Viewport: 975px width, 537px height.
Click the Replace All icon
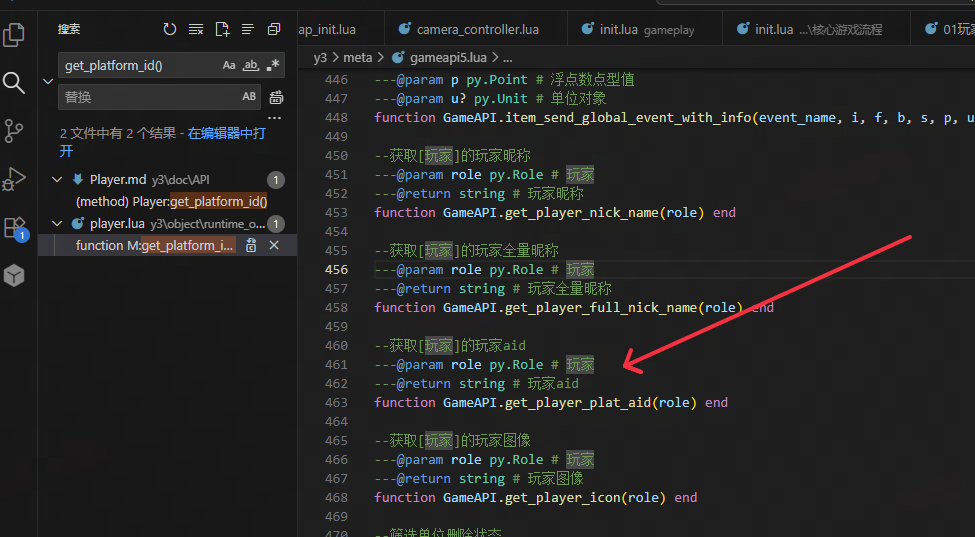click(x=276, y=97)
